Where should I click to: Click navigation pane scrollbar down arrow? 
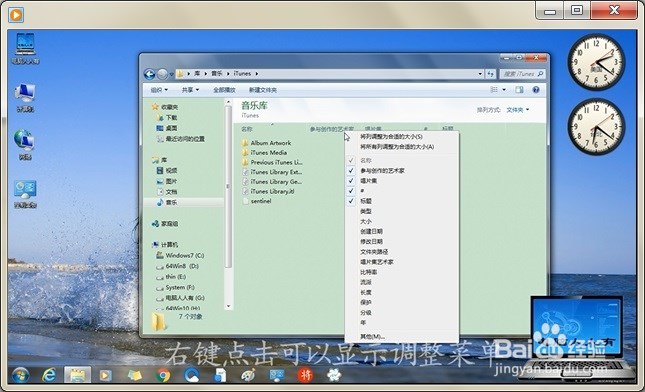(228, 306)
